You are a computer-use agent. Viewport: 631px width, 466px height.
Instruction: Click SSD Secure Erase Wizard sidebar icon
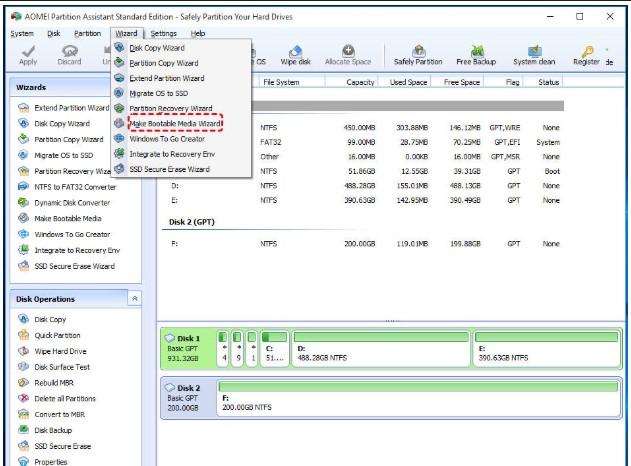click(x=23, y=266)
